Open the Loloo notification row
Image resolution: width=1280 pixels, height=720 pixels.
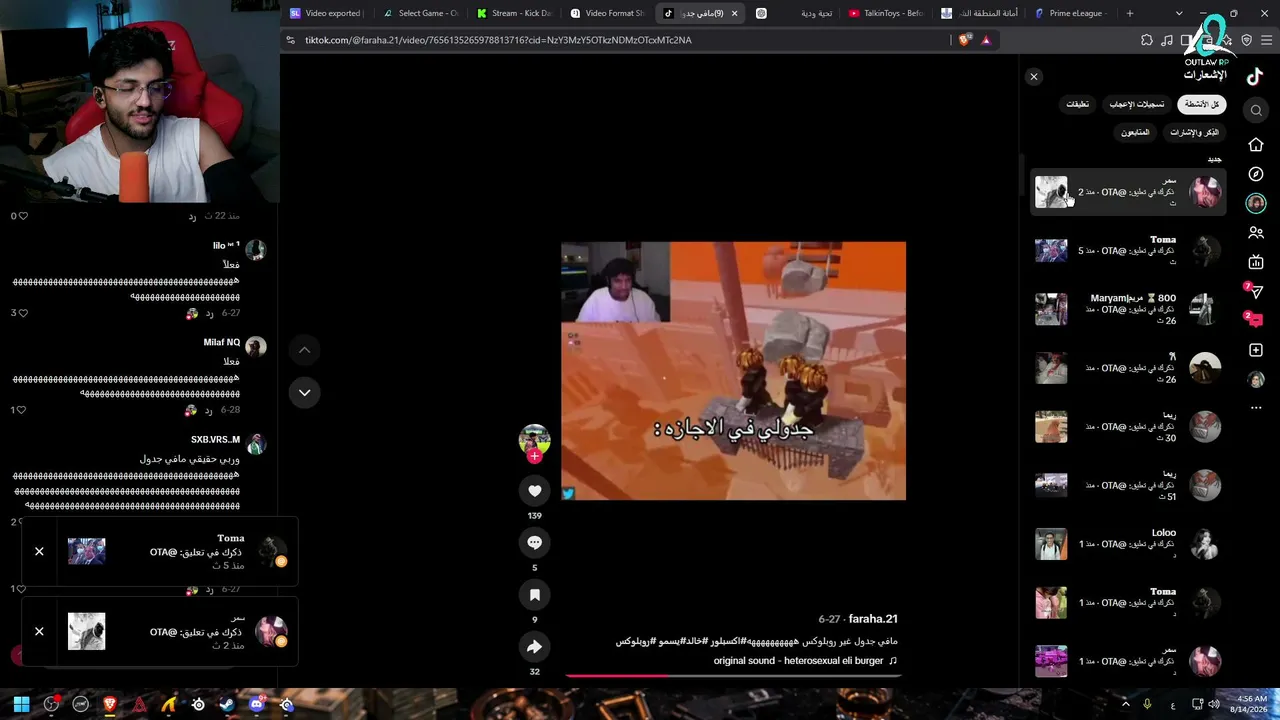pos(1128,544)
